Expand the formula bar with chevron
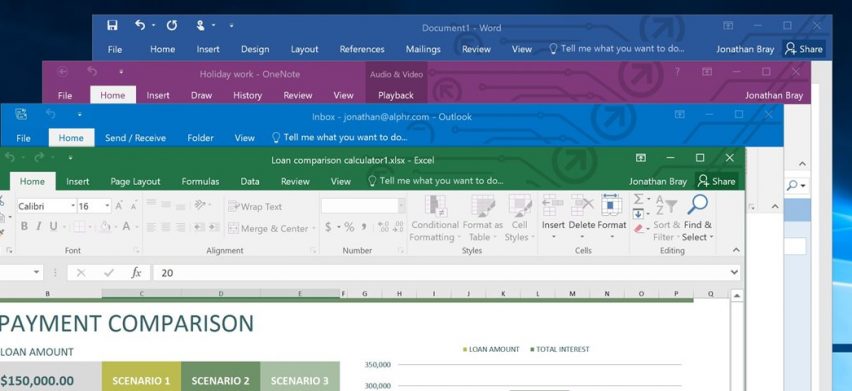The height and width of the screenshot is (391, 852). 735,272
